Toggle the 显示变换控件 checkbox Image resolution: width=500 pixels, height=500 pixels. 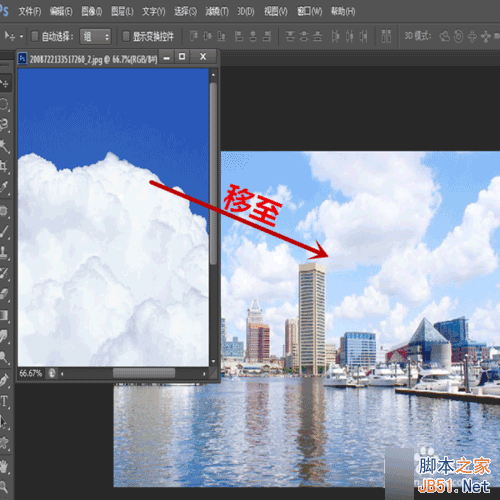tap(126, 36)
